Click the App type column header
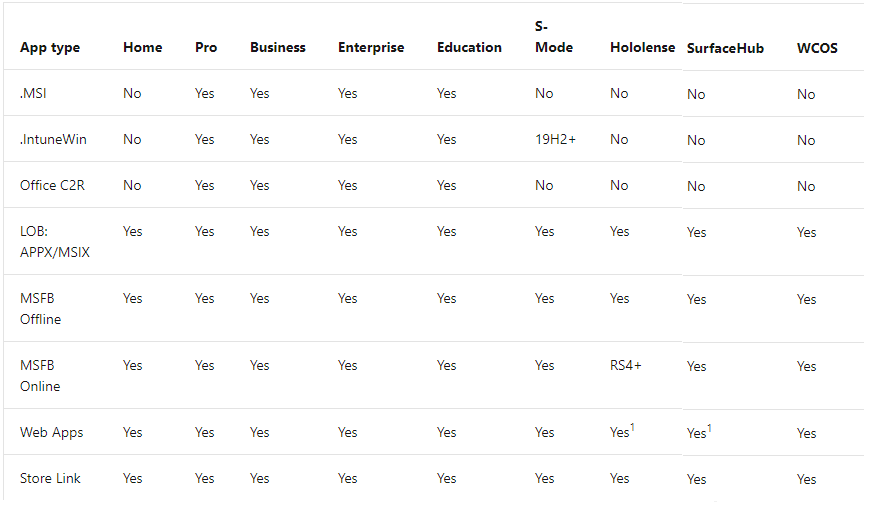 tap(50, 47)
